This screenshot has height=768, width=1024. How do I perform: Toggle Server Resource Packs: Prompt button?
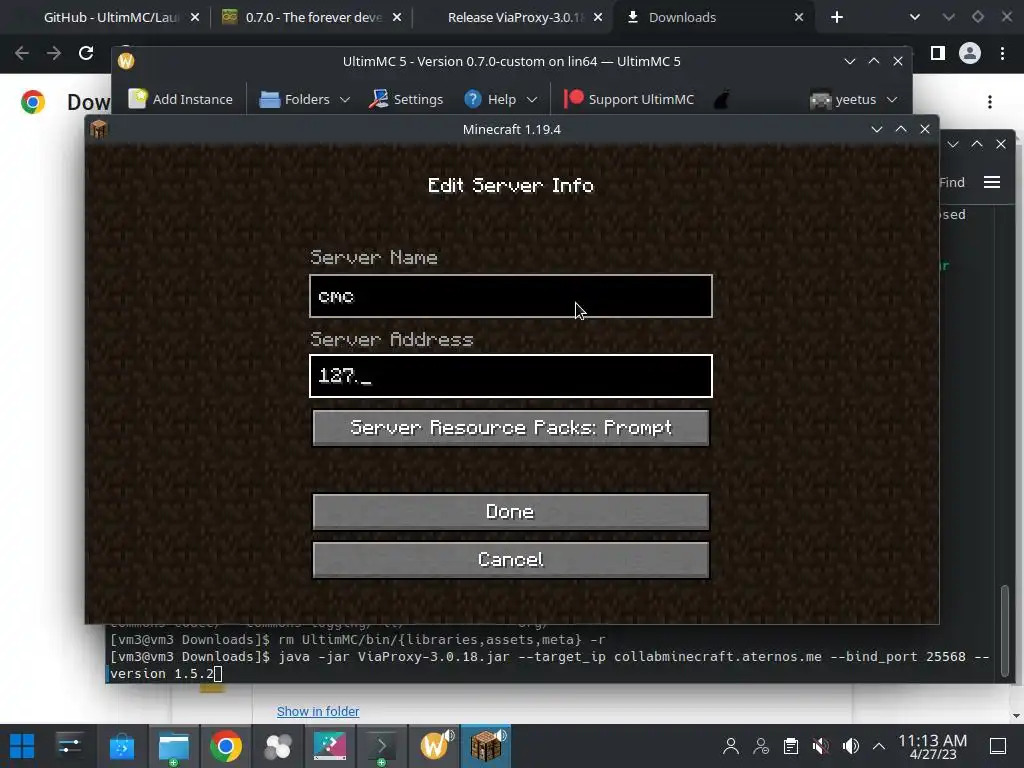511,428
